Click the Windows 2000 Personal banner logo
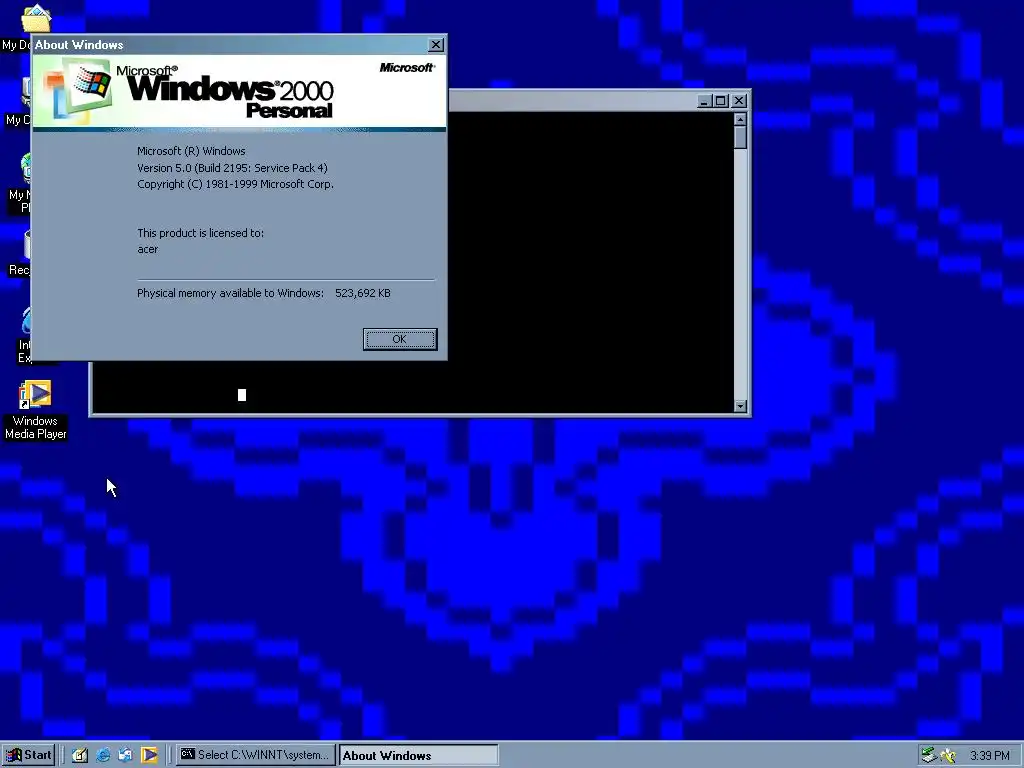 (240, 91)
